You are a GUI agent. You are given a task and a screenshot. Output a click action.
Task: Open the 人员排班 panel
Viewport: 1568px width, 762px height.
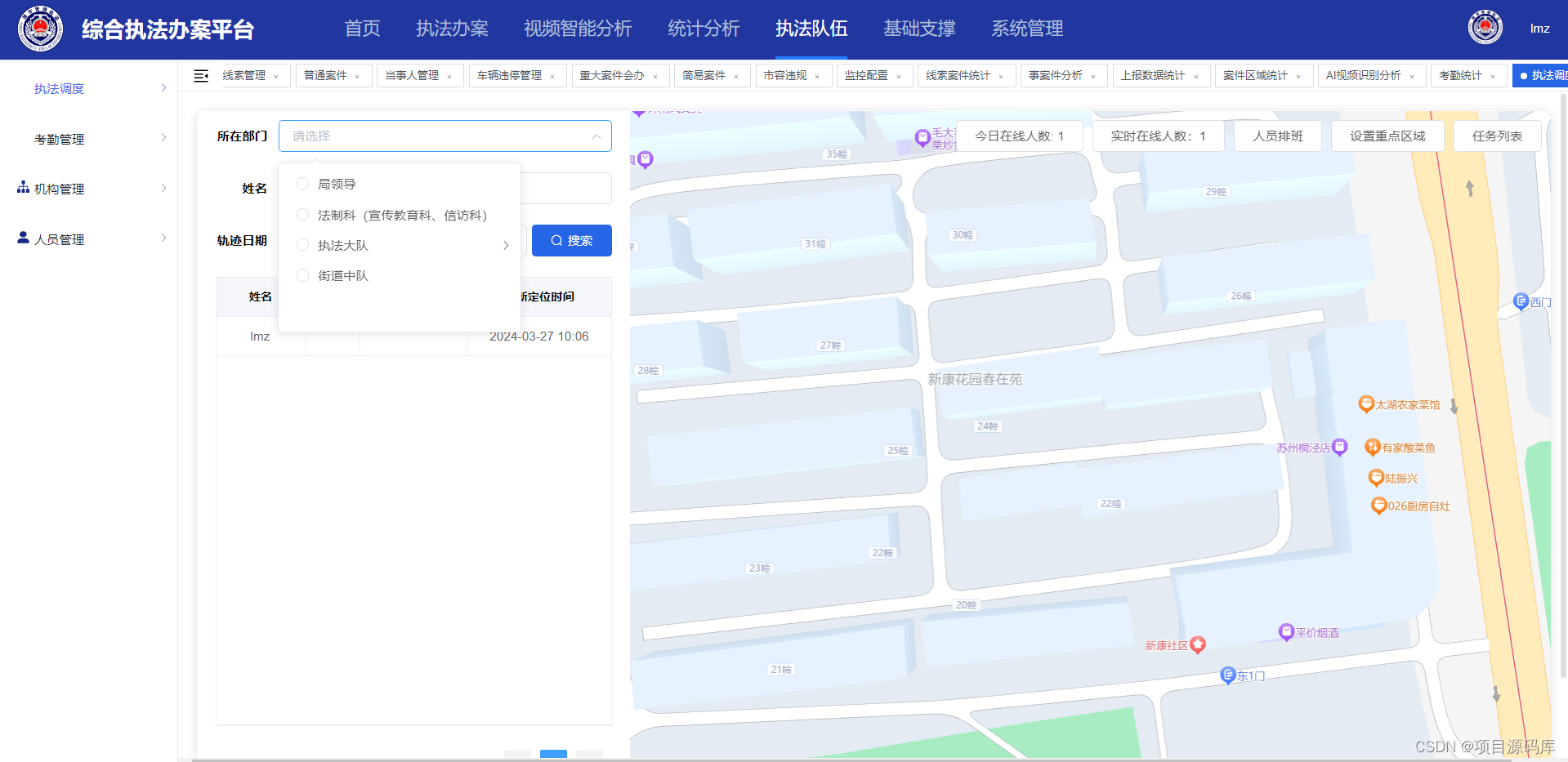pyautogui.click(x=1277, y=136)
